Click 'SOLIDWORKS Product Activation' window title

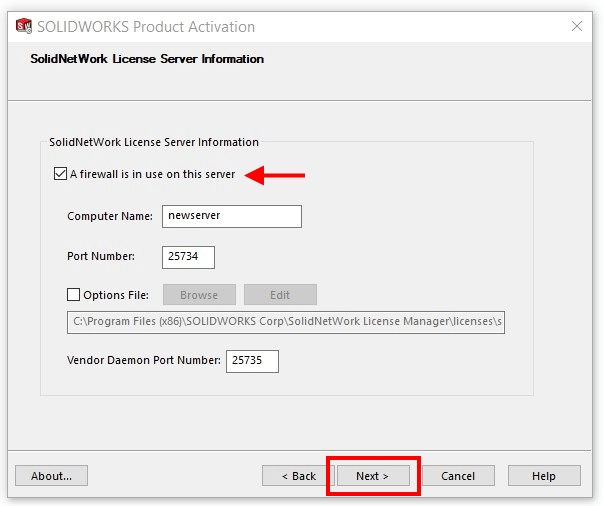tap(146, 27)
